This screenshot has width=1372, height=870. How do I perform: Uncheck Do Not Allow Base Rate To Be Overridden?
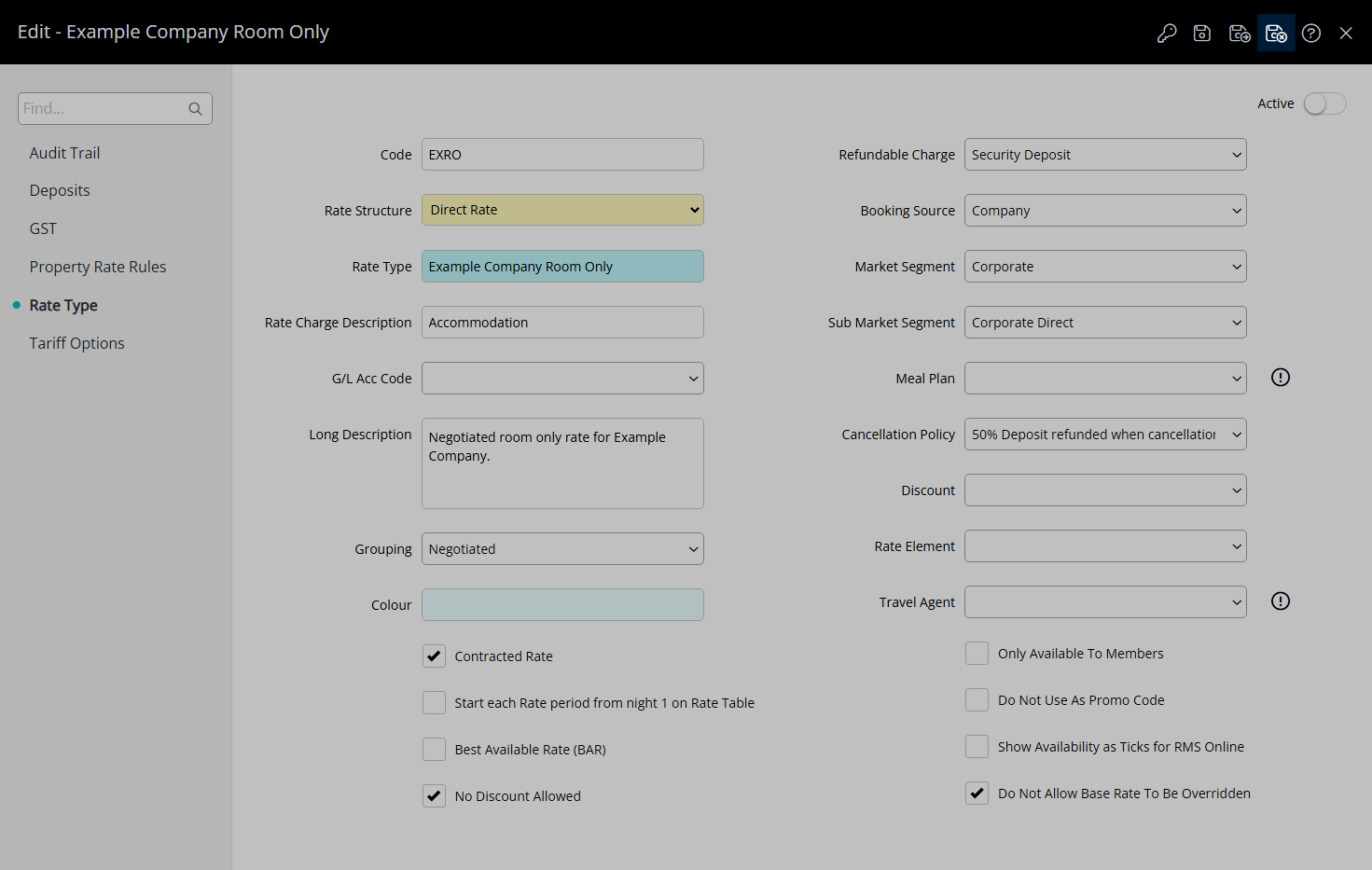(x=977, y=794)
